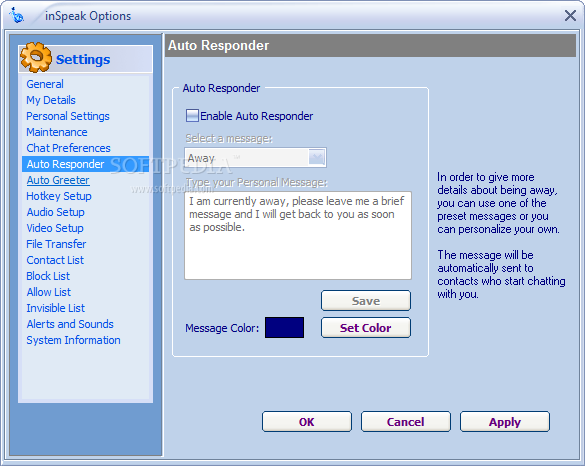
Task: Show the Block List page
Action: click(48, 276)
